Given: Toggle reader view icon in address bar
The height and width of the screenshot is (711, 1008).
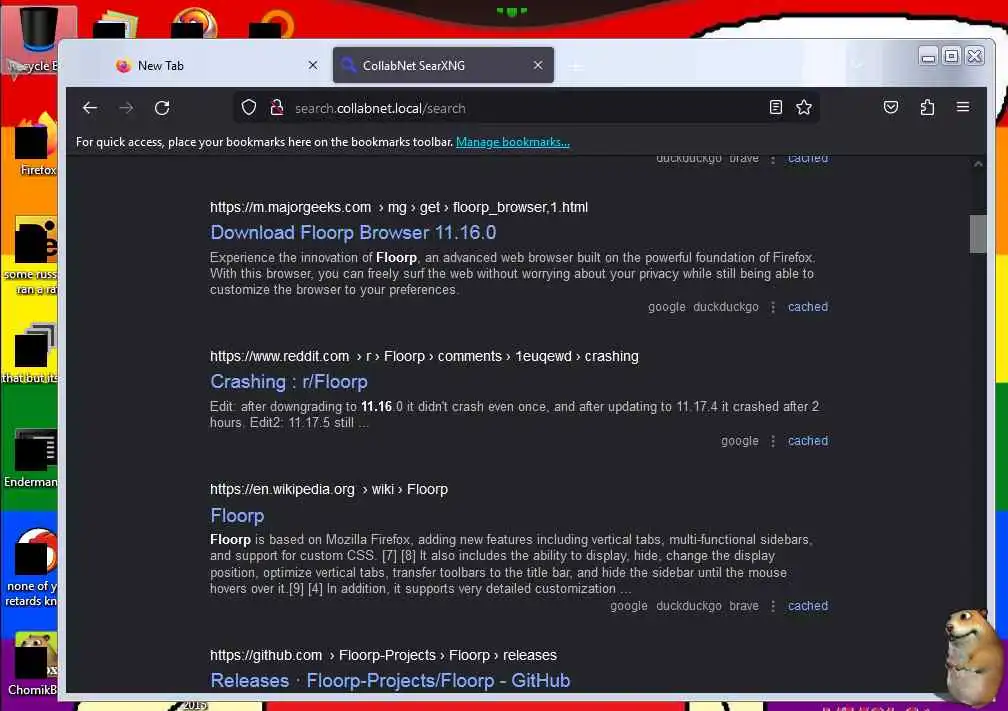Looking at the screenshot, I should [x=776, y=107].
